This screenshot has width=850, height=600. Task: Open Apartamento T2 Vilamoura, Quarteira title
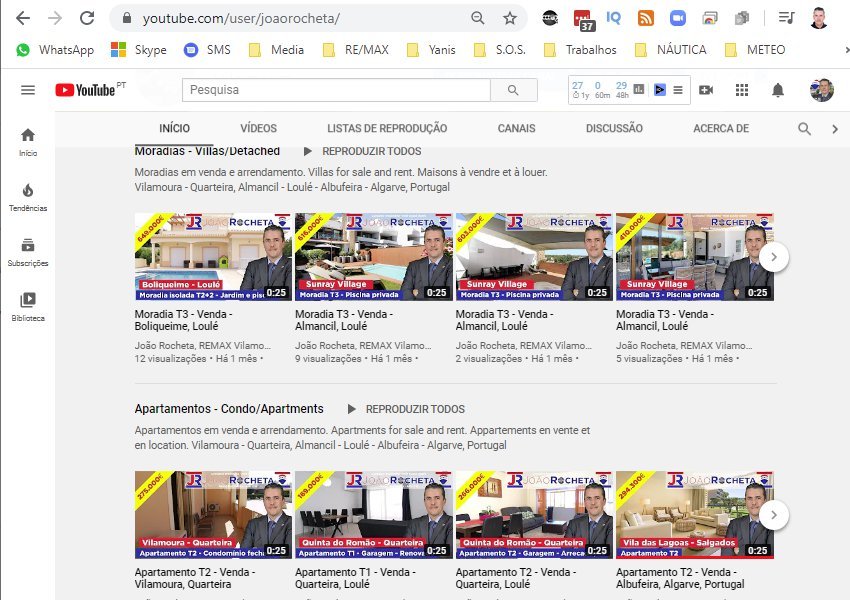(x=195, y=578)
